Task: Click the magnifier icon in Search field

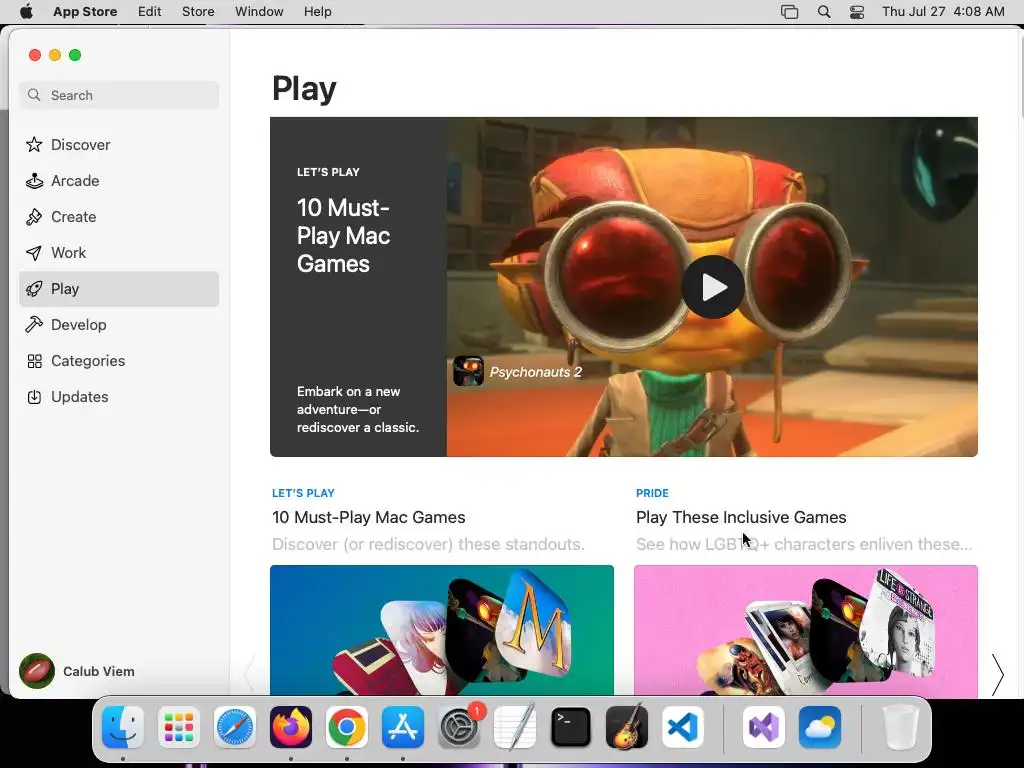Action: [34, 95]
